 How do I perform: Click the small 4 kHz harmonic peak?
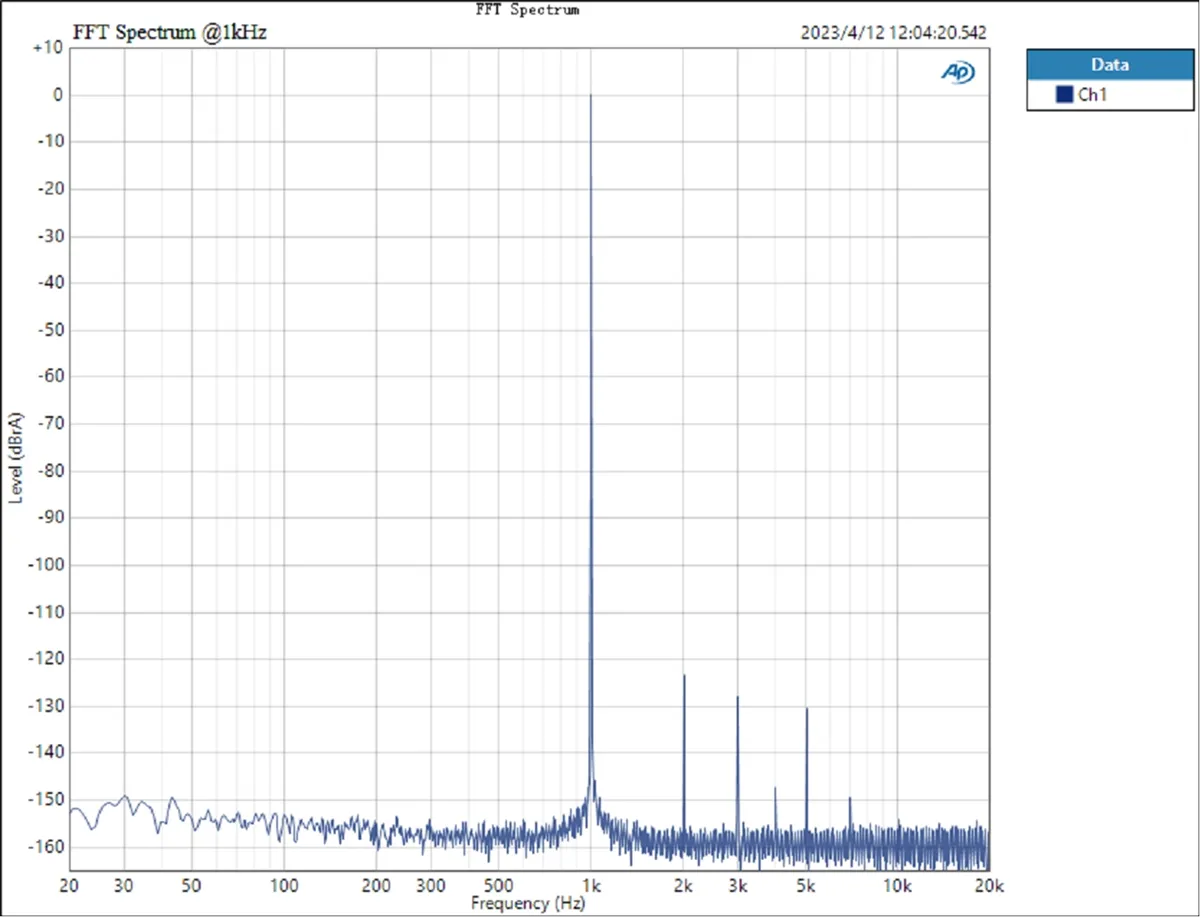coord(775,789)
